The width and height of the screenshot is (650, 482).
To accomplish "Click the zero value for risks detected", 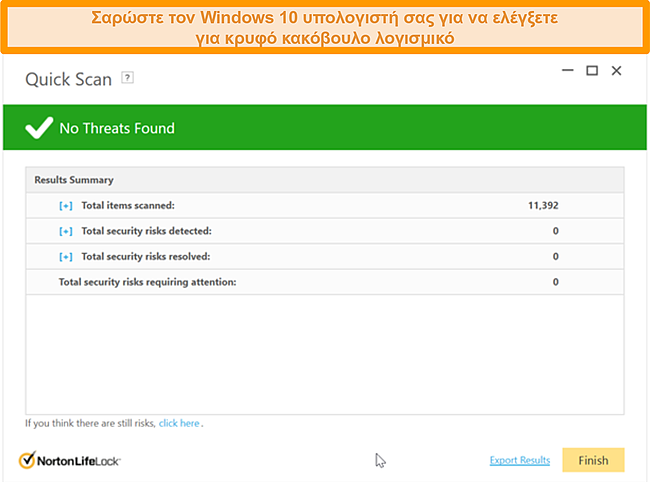I will pyautogui.click(x=555, y=231).
